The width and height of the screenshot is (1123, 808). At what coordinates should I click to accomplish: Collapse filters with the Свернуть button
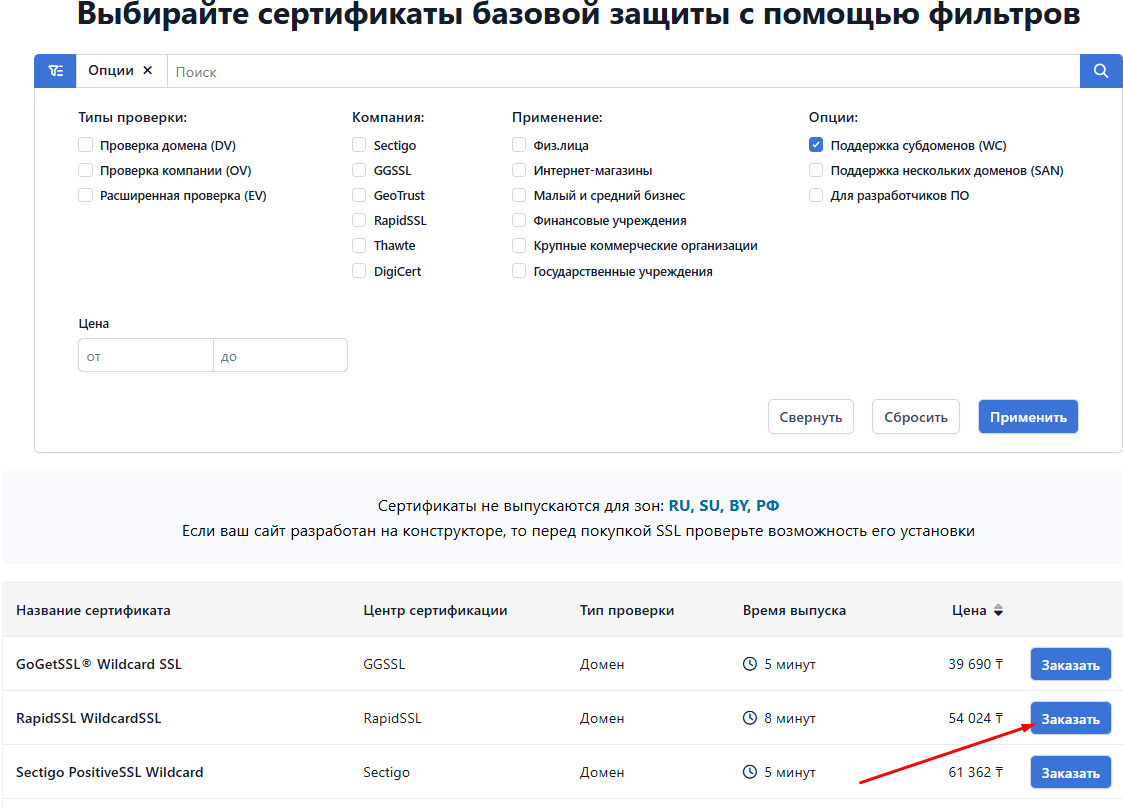[x=810, y=417]
